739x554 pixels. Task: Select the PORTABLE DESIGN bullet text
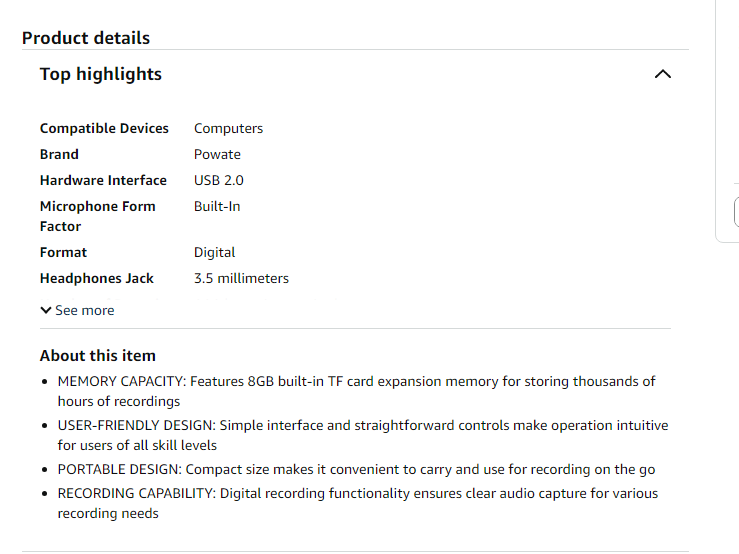356,469
